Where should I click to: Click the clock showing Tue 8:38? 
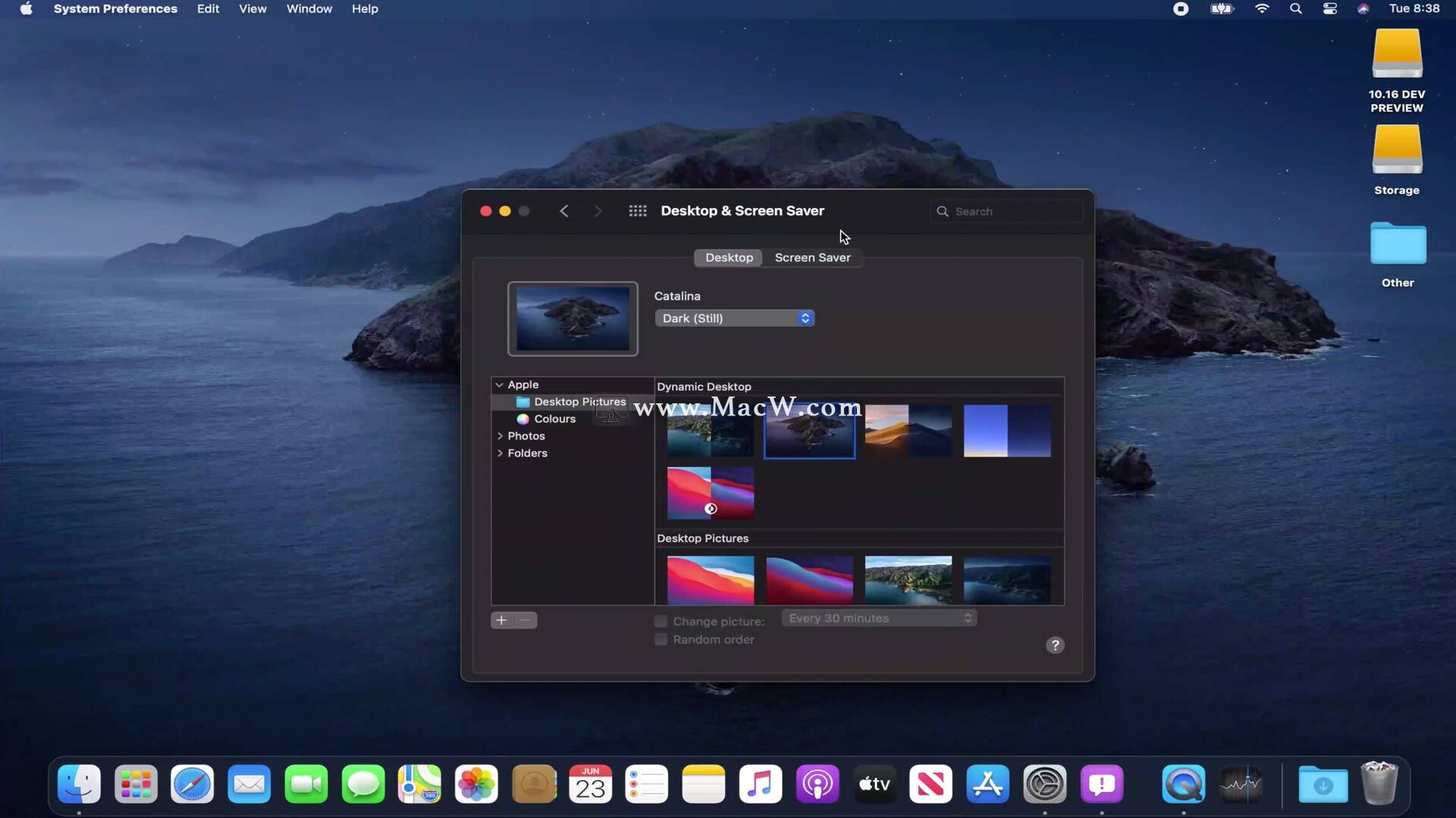[1414, 8]
